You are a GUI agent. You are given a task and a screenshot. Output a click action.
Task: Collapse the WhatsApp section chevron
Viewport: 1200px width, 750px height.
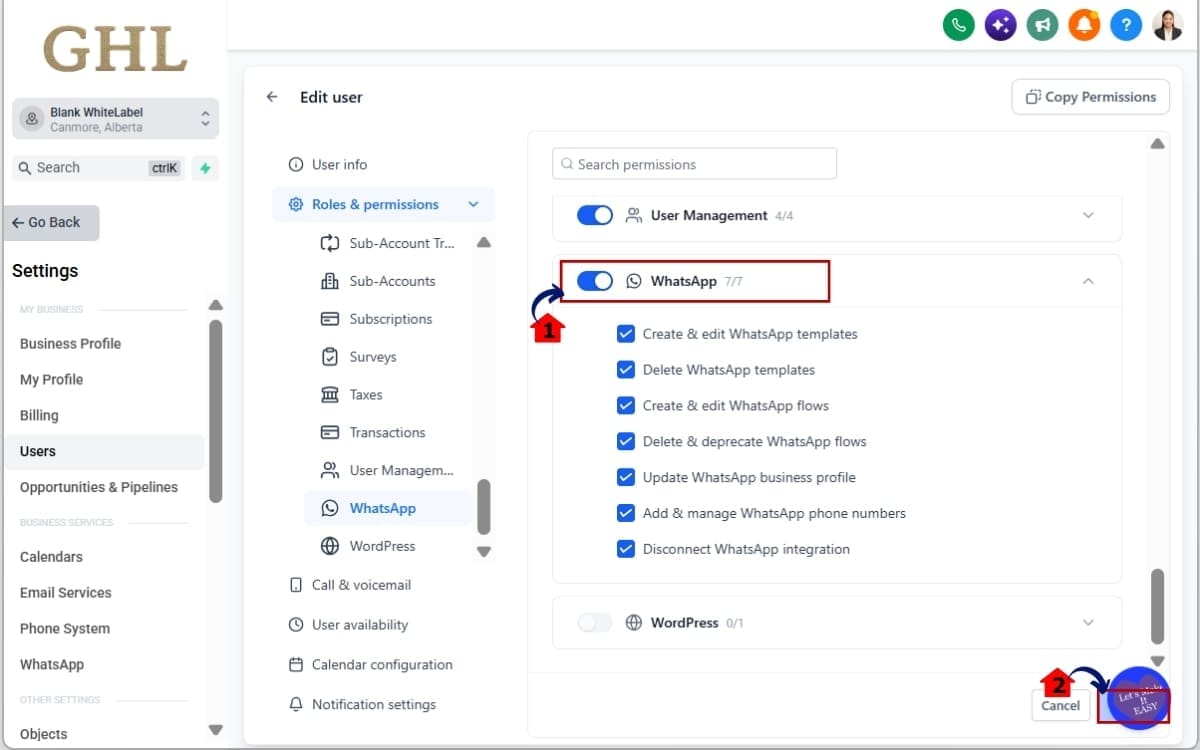[x=1089, y=281]
